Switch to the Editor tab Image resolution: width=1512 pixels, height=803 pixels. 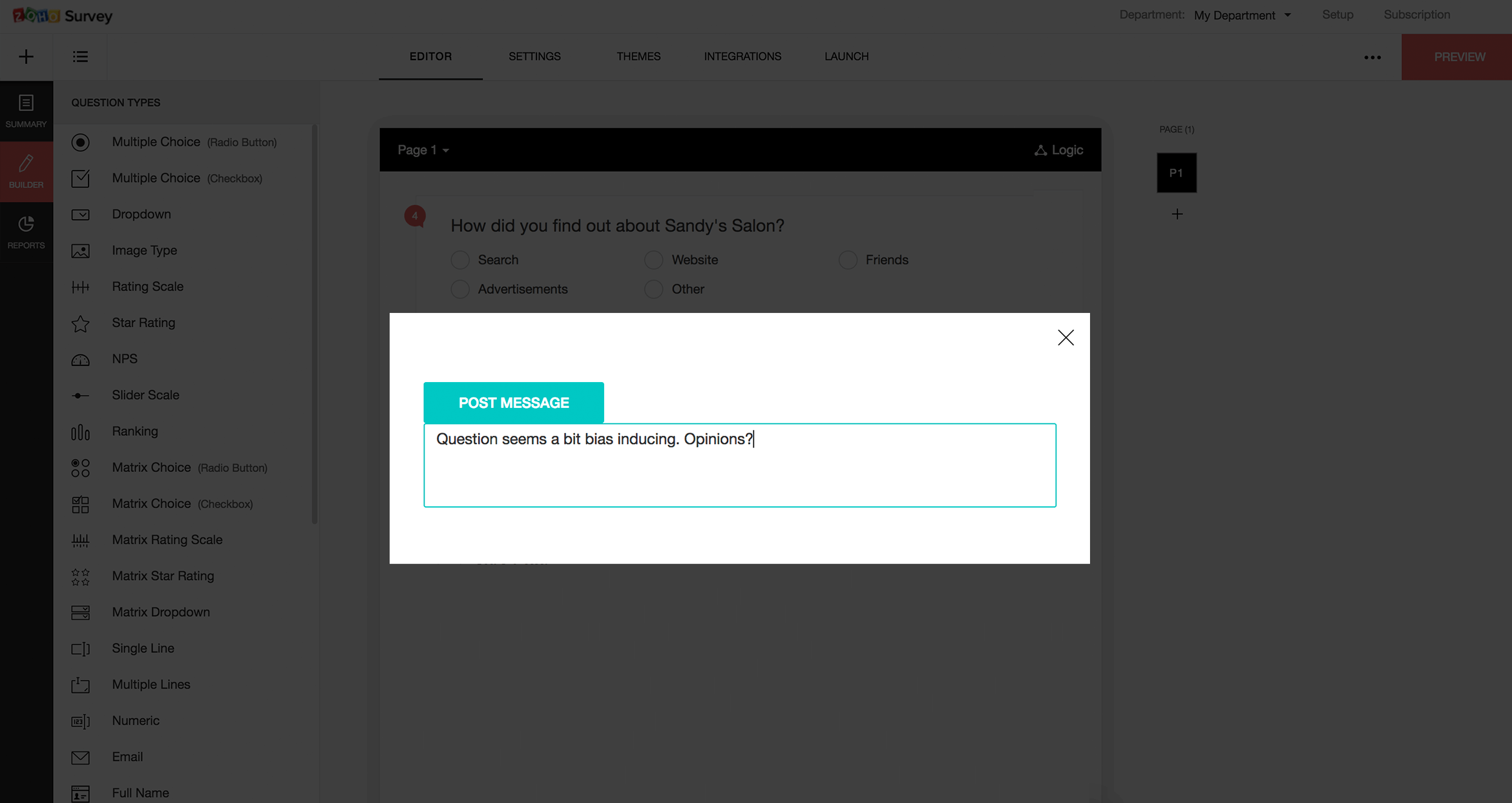430,56
